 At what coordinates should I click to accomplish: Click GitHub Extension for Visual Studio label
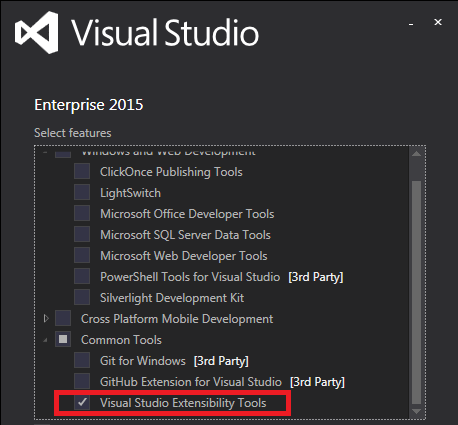[x=191, y=382]
